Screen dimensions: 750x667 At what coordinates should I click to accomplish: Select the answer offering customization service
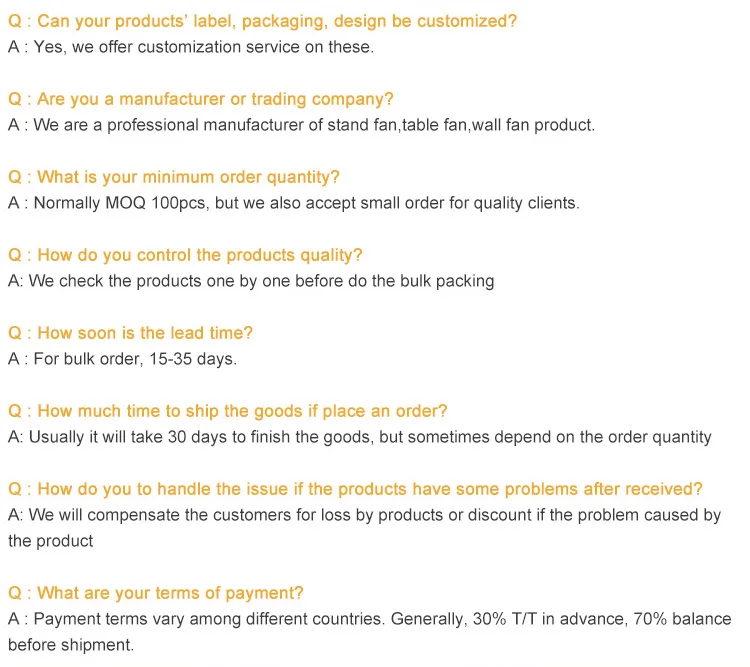tap(190, 47)
